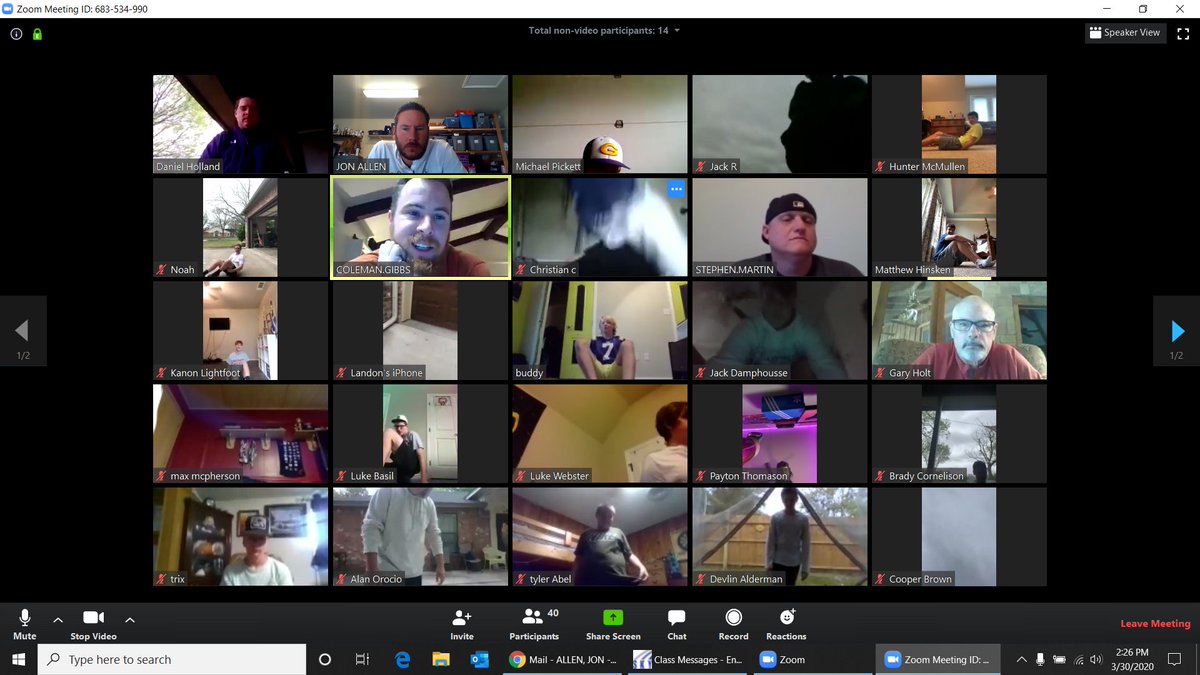Image resolution: width=1200 pixels, height=675 pixels.
Task: Click the Mute microphone icon
Action: click(x=25, y=618)
